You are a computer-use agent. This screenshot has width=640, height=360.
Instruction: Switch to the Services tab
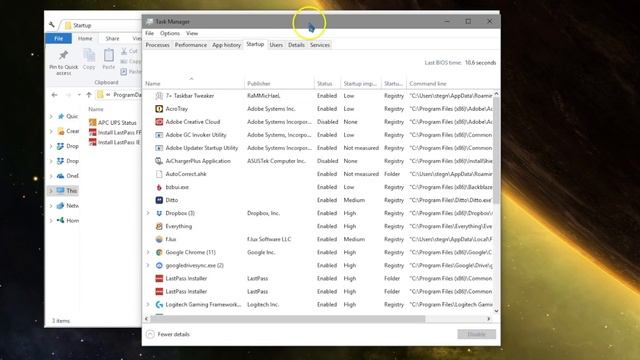[x=320, y=45]
